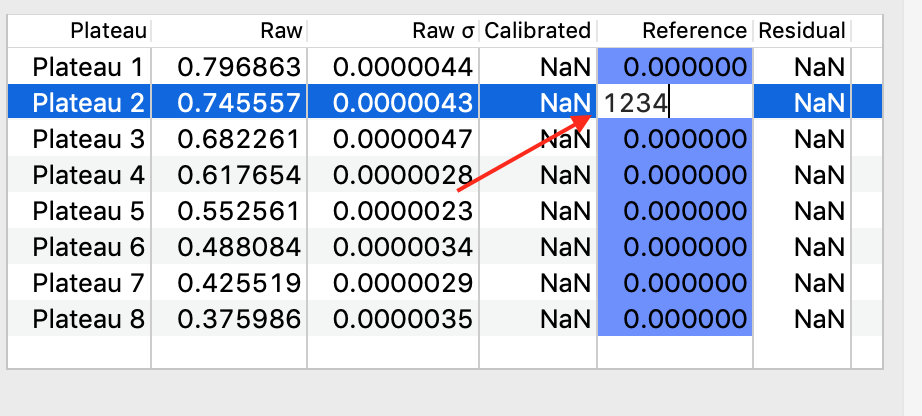Click the Raw σ column header
The image size is (922, 416).
[393, 31]
